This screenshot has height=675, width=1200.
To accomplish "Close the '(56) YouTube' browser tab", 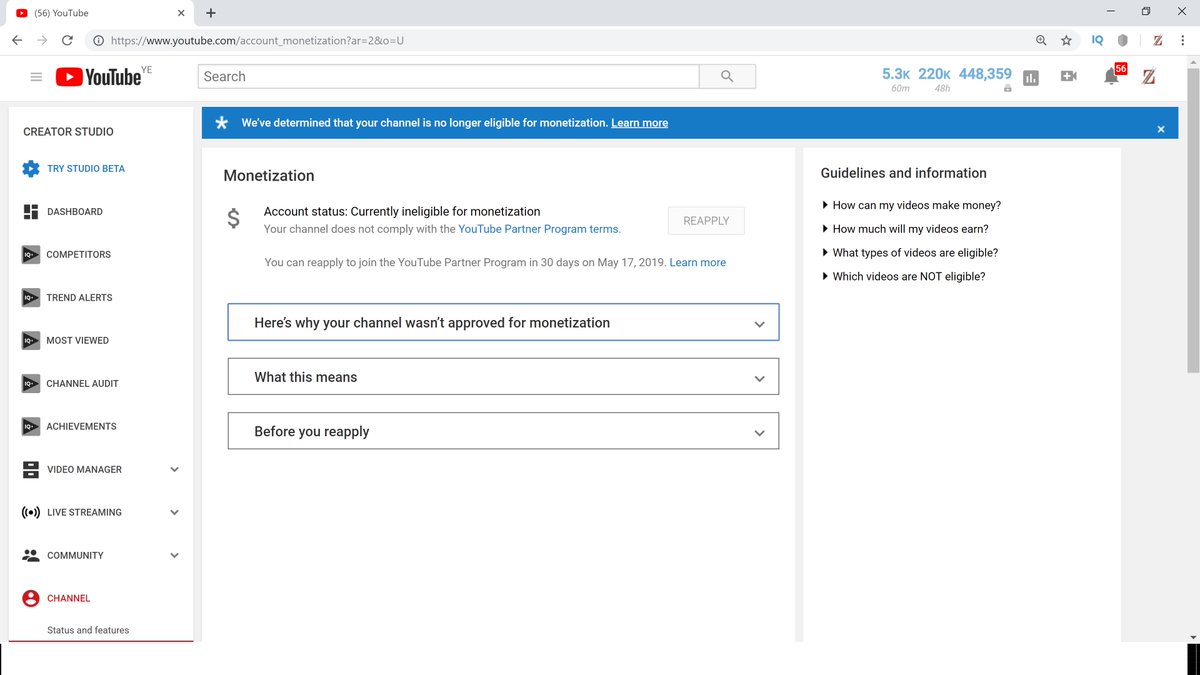I will (x=180, y=13).
